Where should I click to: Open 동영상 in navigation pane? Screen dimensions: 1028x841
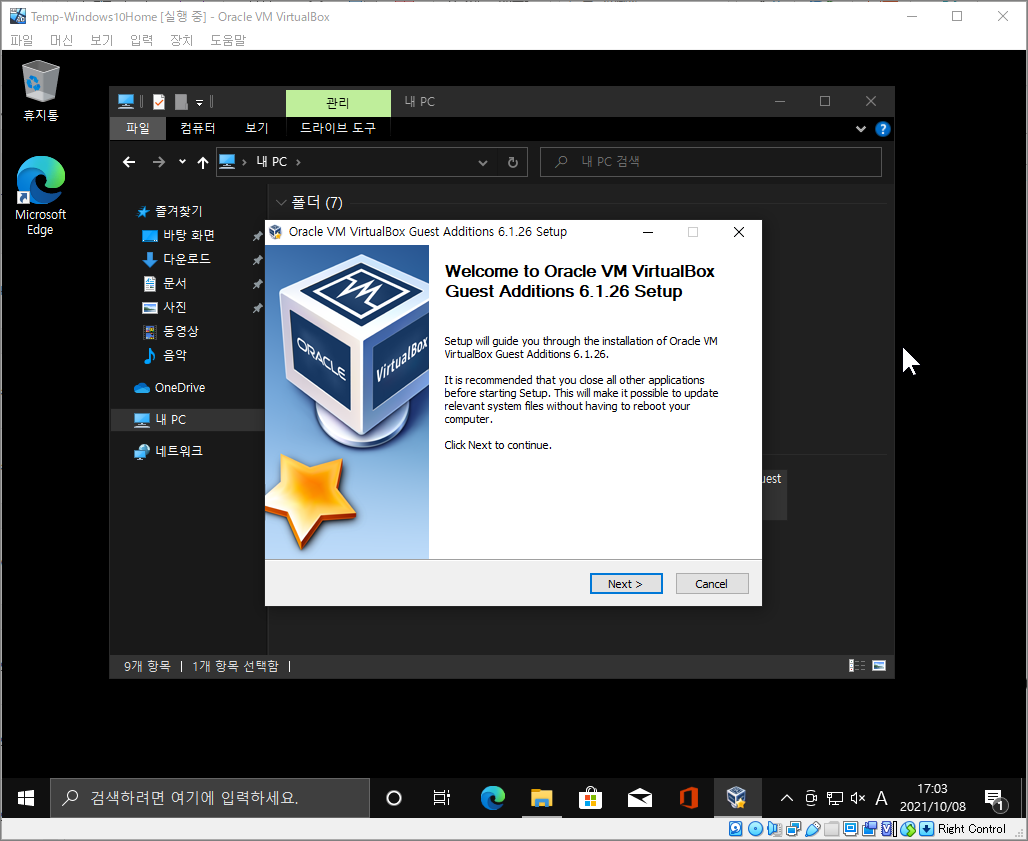170,331
